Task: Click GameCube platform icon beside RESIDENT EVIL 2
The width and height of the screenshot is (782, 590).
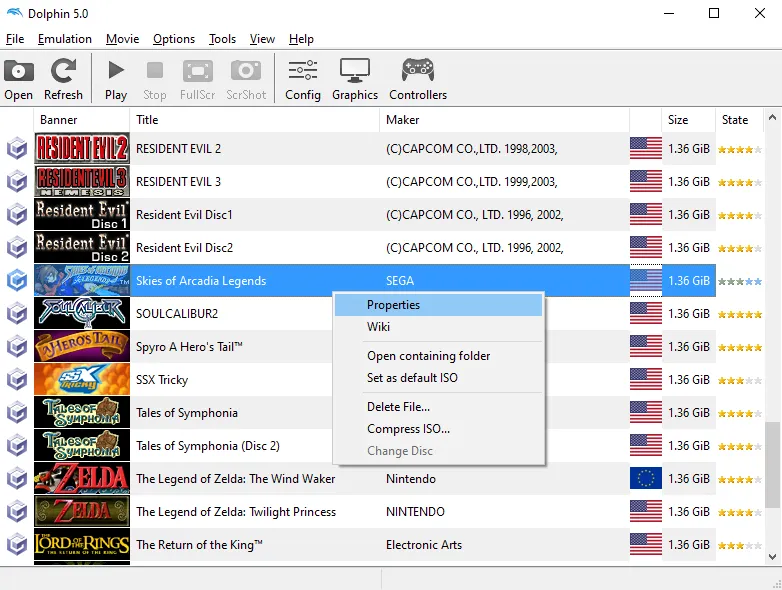Action: (x=17, y=149)
